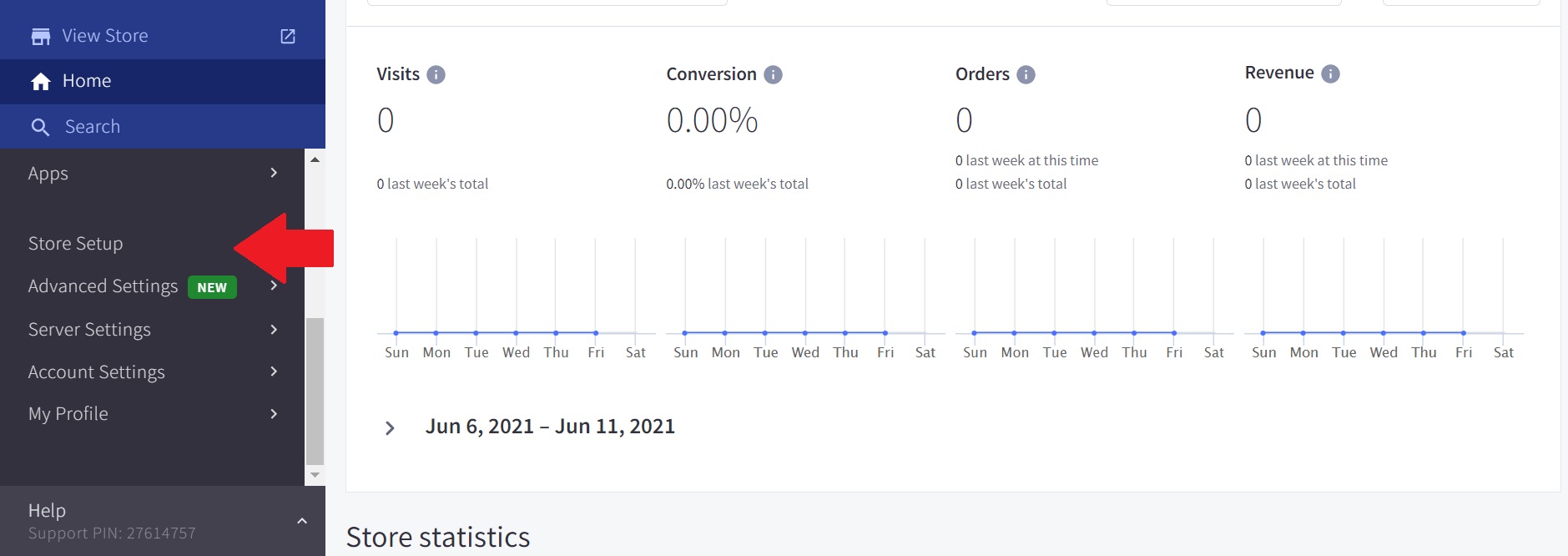Click the Home house icon
This screenshot has height=556, width=1568.
41,82
